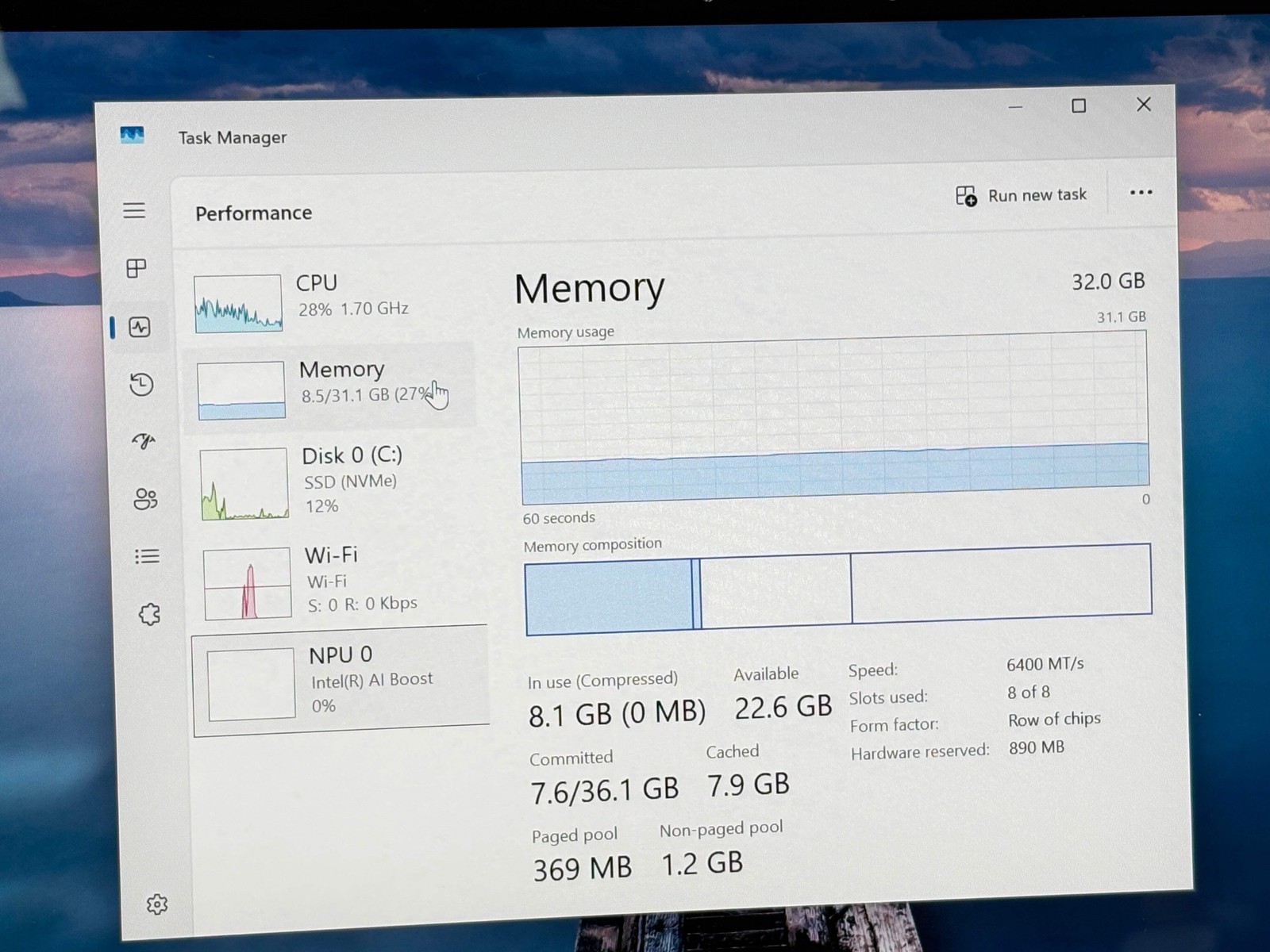Click the Task Manager window title

point(233,137)
